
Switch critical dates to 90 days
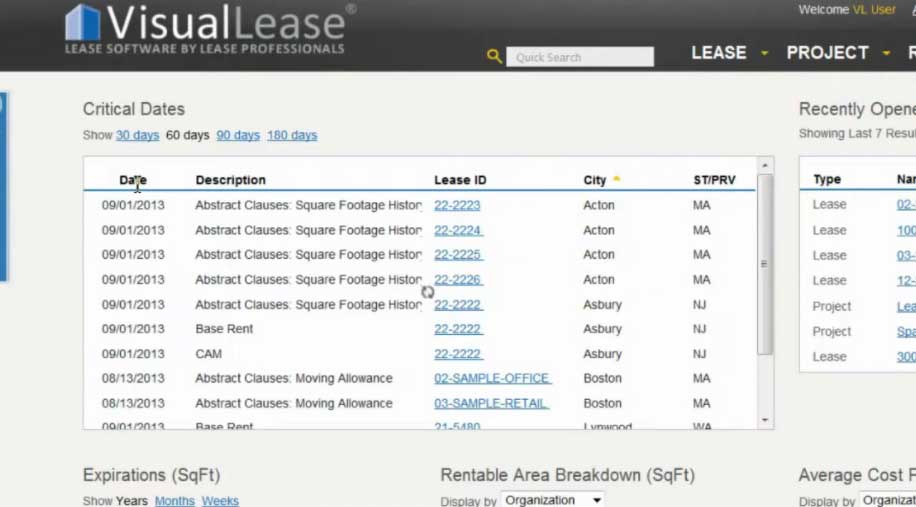point(238,135)
